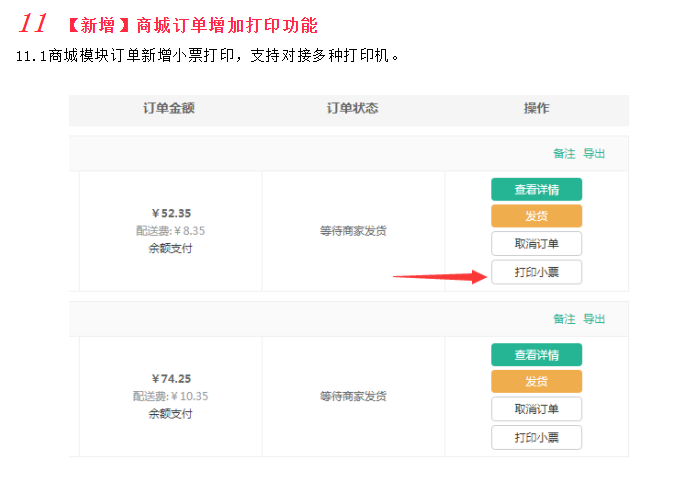Click 导出 link above the first order
The height and width of the screenshot is (494, 686).
pos(594,153)
